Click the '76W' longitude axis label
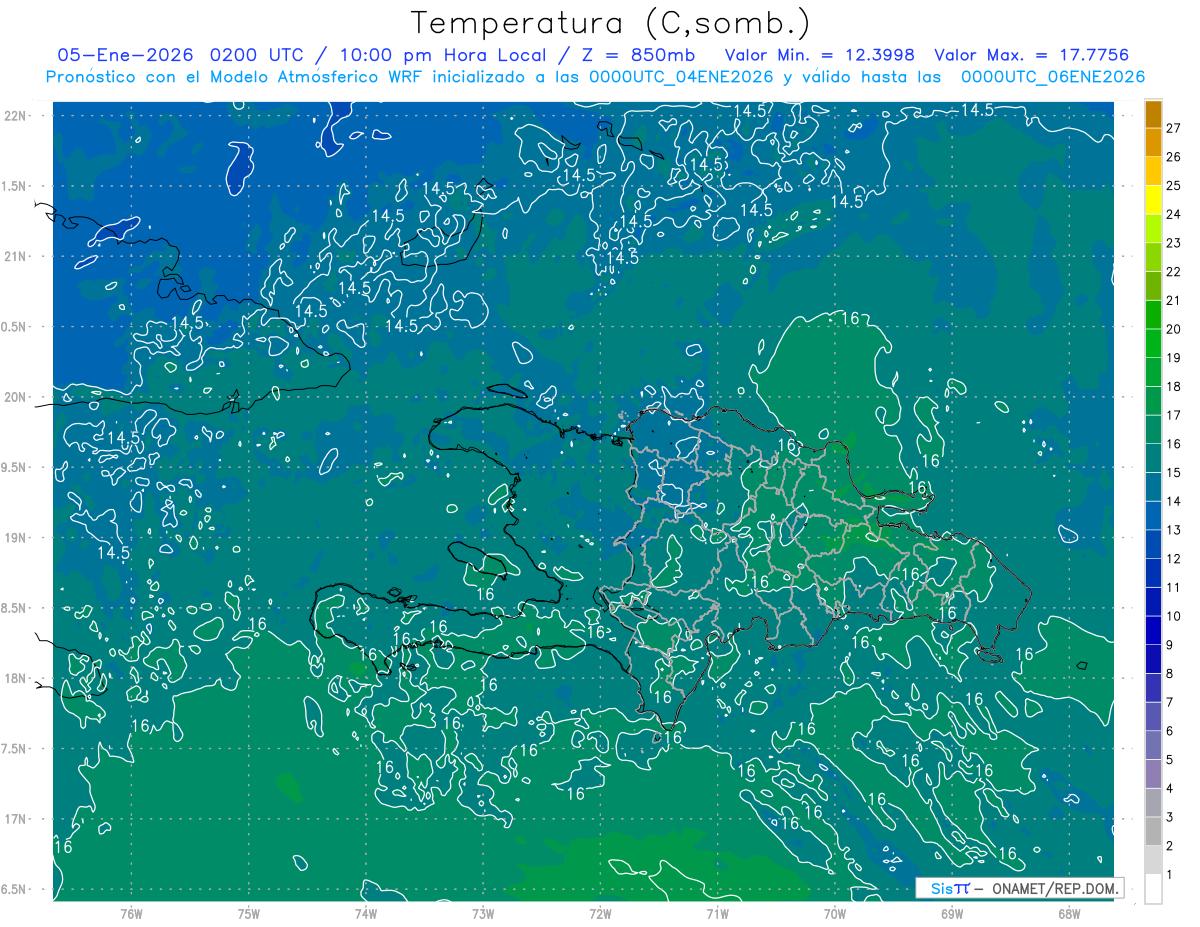 pos(131,913)
